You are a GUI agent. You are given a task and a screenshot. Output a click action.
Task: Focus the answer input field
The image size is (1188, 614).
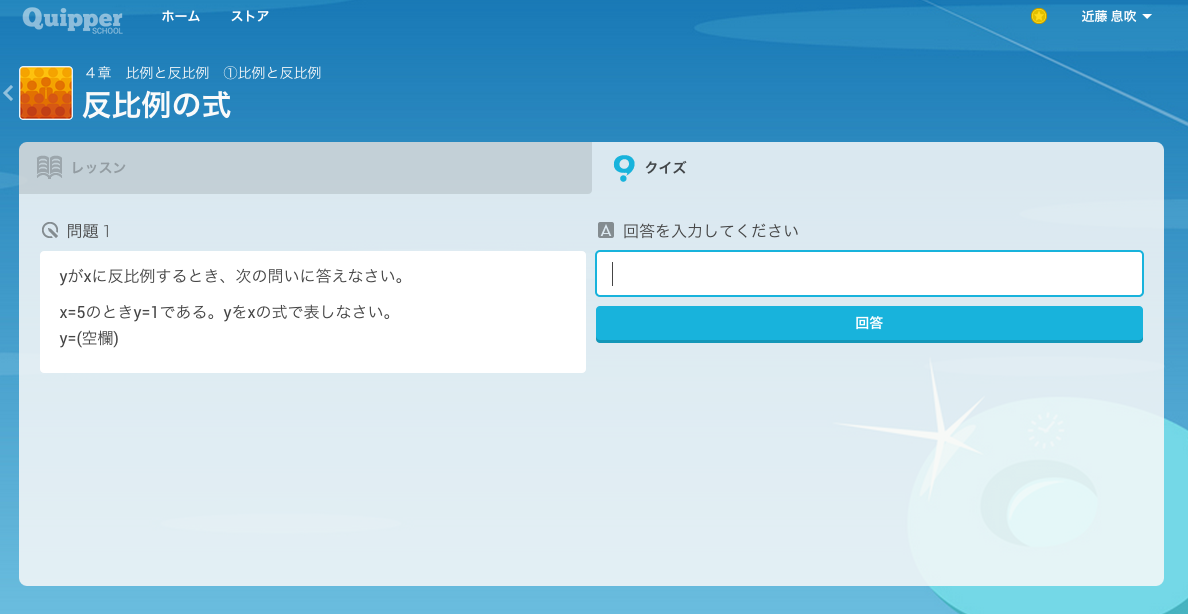pyautogui.click(x=869, y=274)
